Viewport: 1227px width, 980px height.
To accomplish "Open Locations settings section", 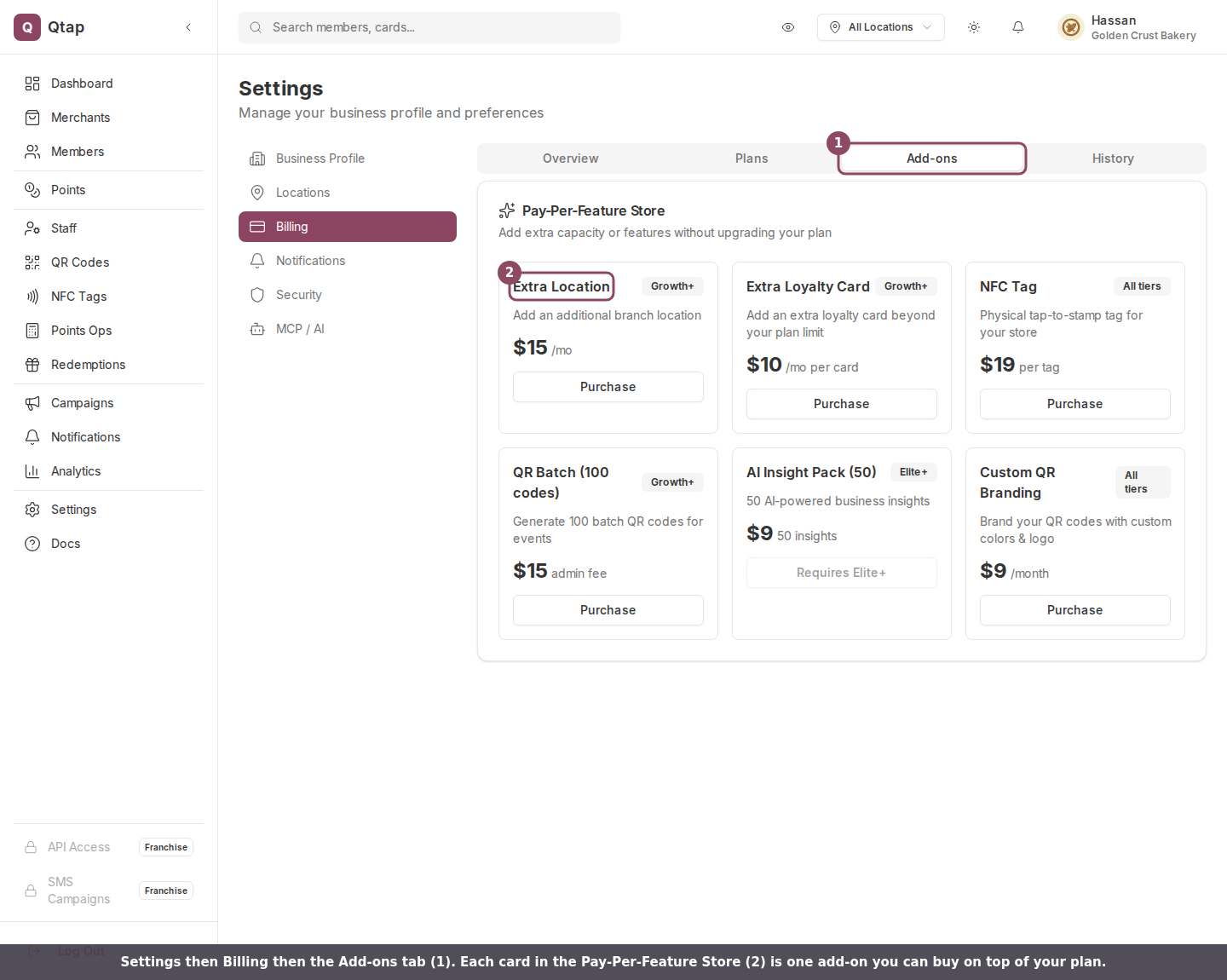I will [x=348, y=193].
